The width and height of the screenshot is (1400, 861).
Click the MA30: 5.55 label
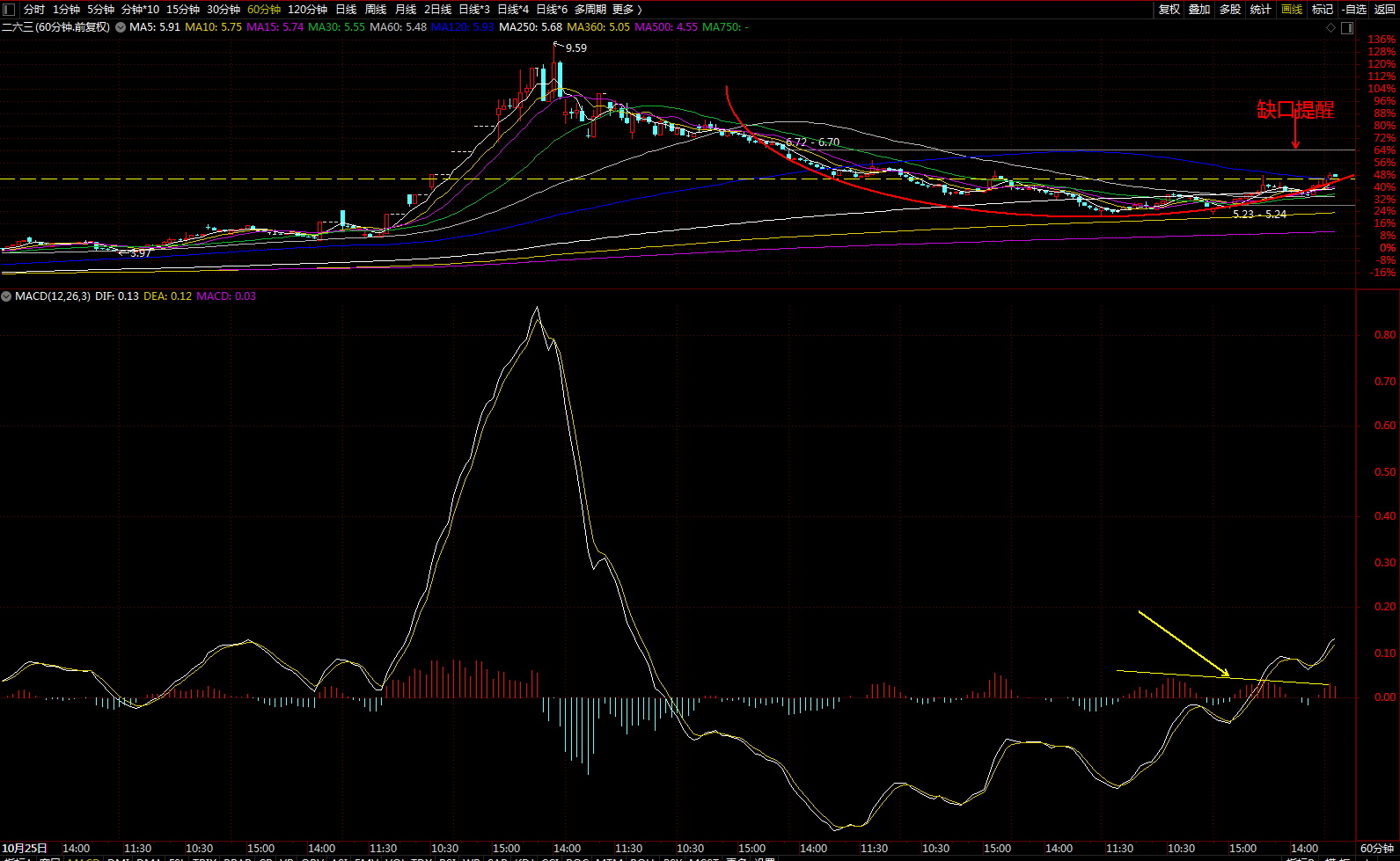337,27
